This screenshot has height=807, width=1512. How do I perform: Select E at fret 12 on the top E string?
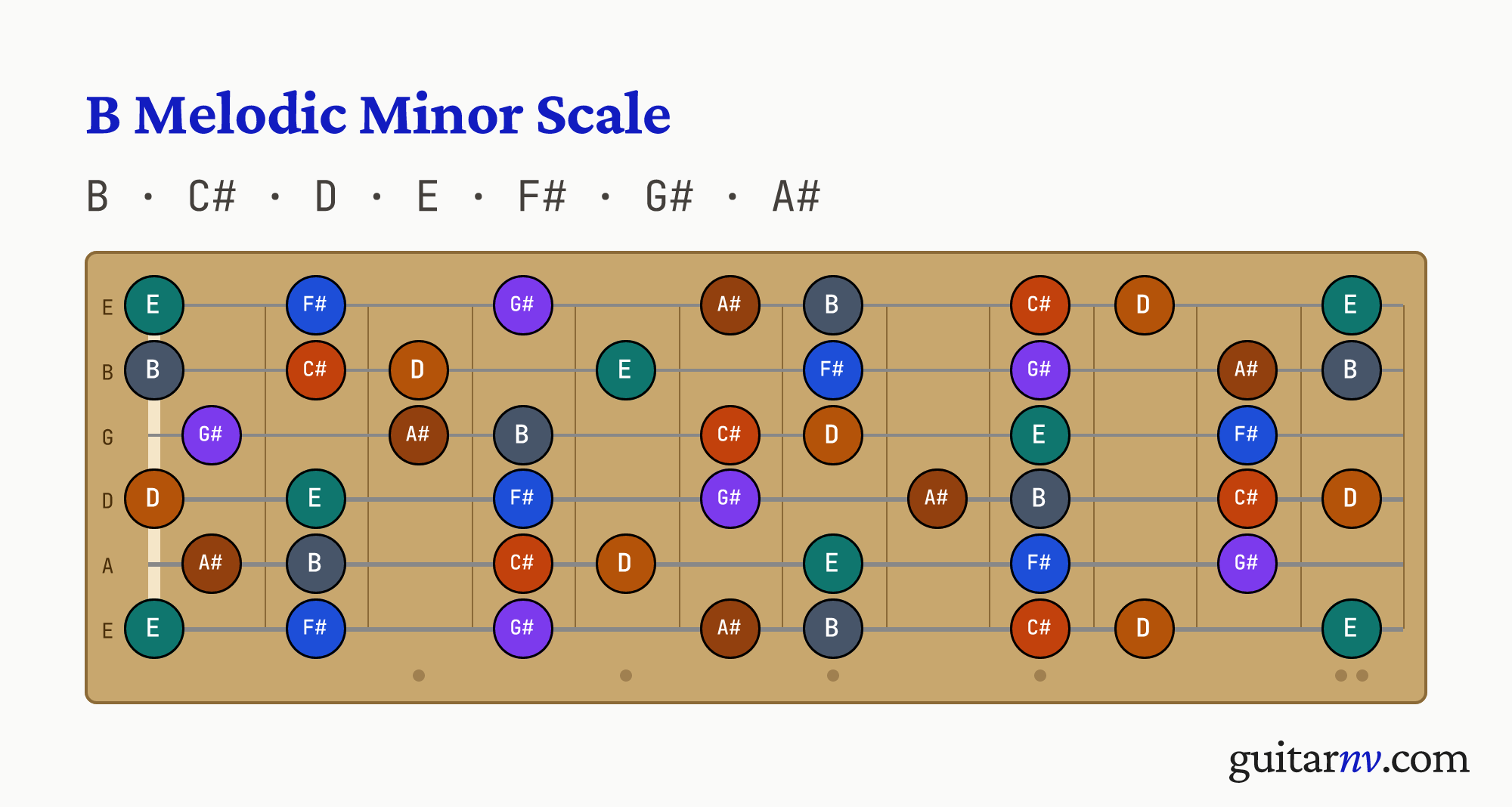pyautogui.click(x=1352, y=305)
